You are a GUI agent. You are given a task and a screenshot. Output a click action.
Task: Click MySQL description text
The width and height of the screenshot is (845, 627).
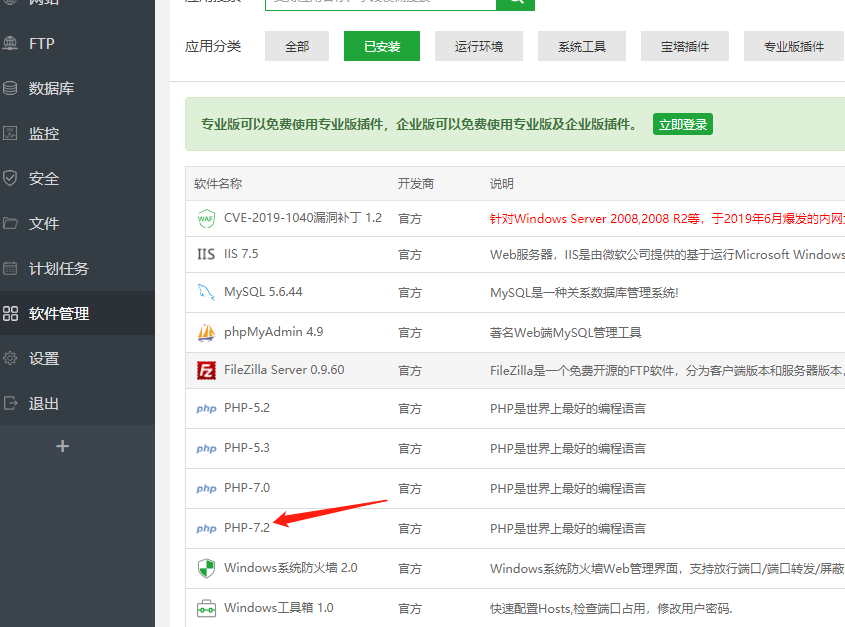pos(584,293)
